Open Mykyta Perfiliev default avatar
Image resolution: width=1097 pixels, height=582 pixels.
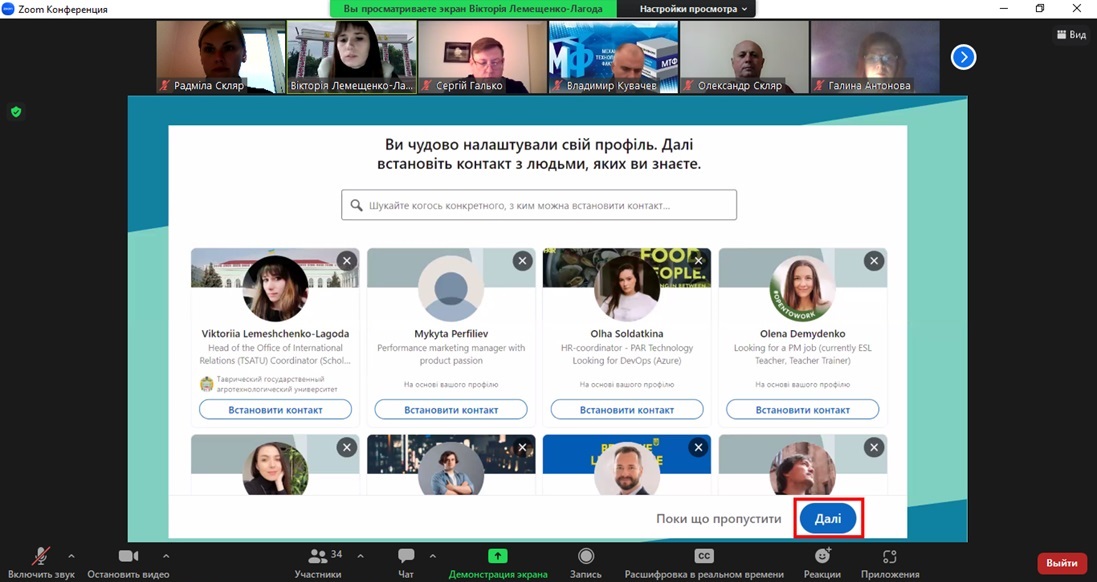tap(451, 288)
